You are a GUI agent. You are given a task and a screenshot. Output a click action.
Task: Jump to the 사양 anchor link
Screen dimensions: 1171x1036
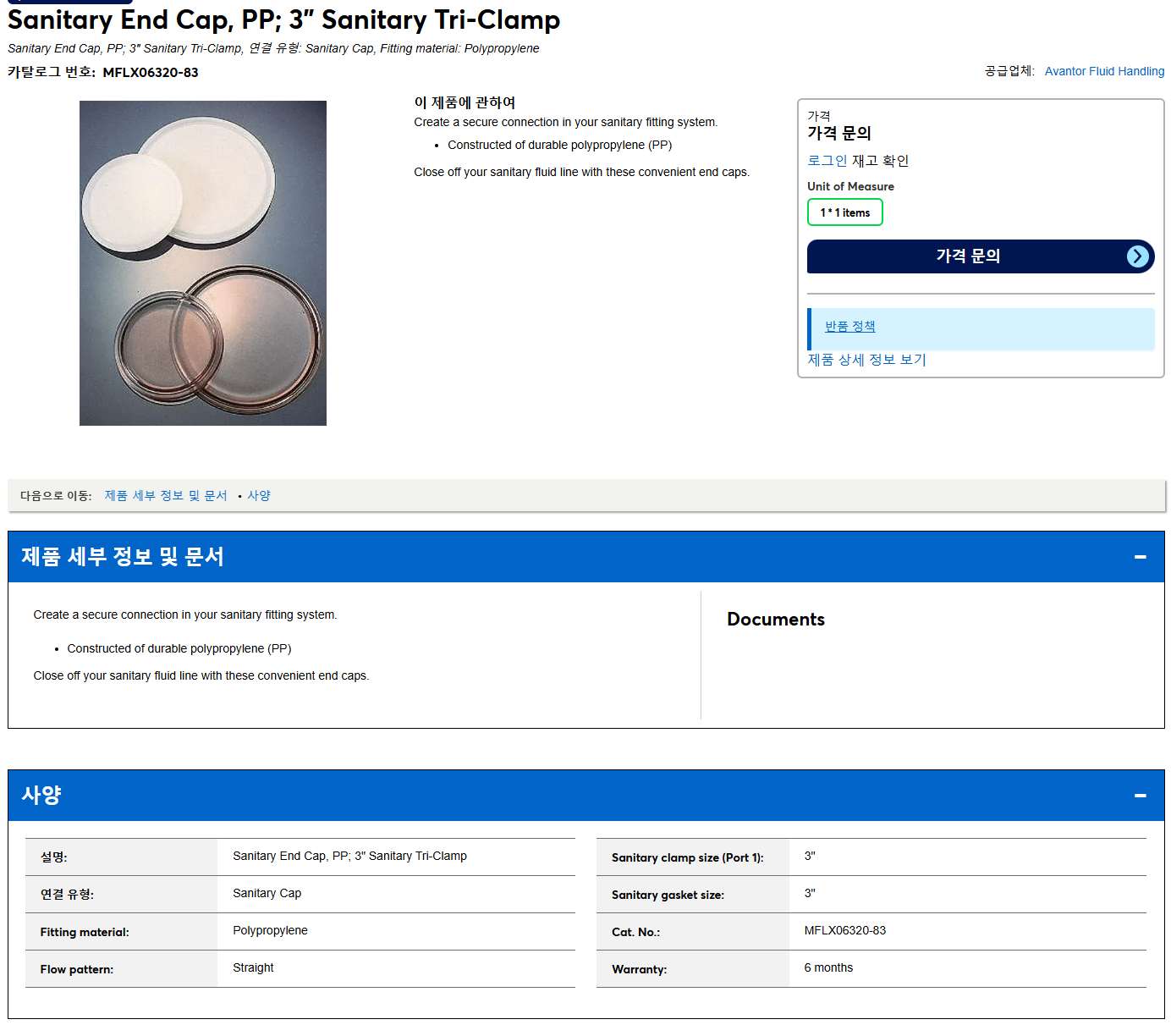tap(259, 496)
